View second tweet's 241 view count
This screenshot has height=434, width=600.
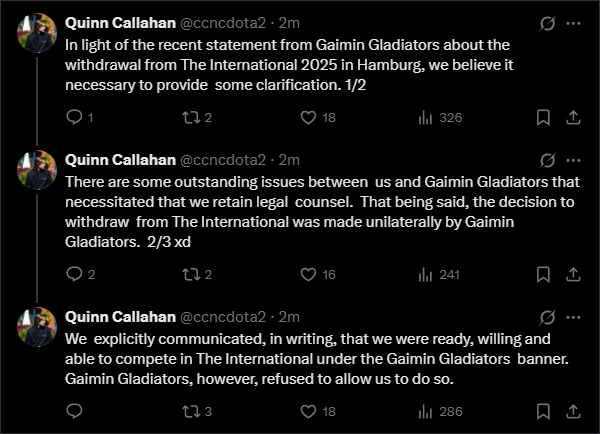click(439, 274)
